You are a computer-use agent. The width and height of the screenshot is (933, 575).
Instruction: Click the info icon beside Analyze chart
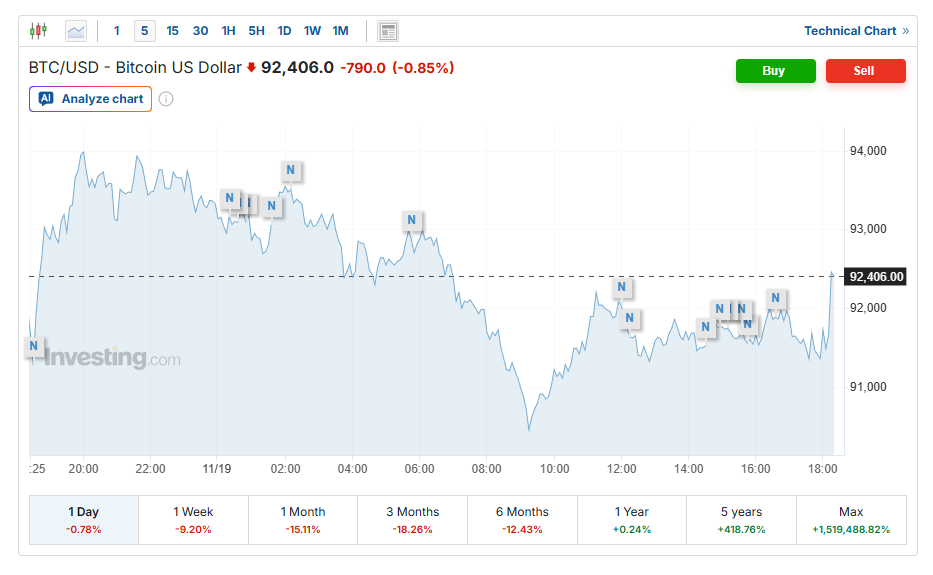[166, 99]
